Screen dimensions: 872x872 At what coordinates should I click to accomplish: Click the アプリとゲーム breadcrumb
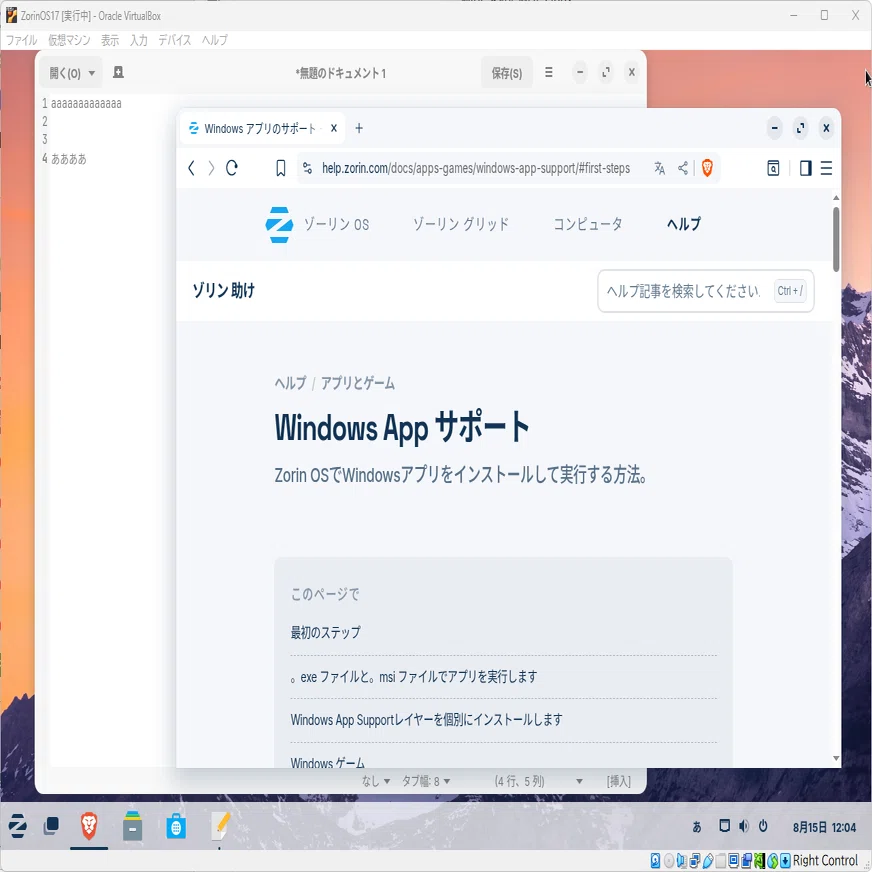tap(358, 383)
